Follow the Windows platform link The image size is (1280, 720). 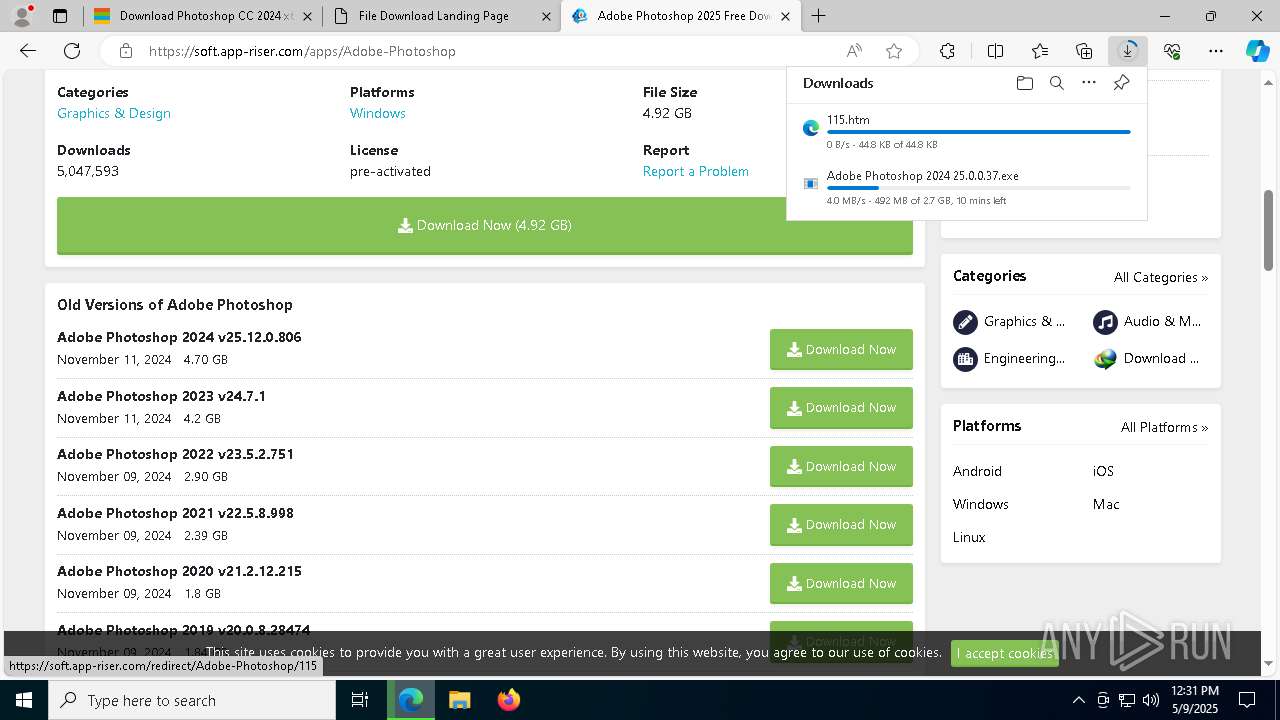[378, 113]
